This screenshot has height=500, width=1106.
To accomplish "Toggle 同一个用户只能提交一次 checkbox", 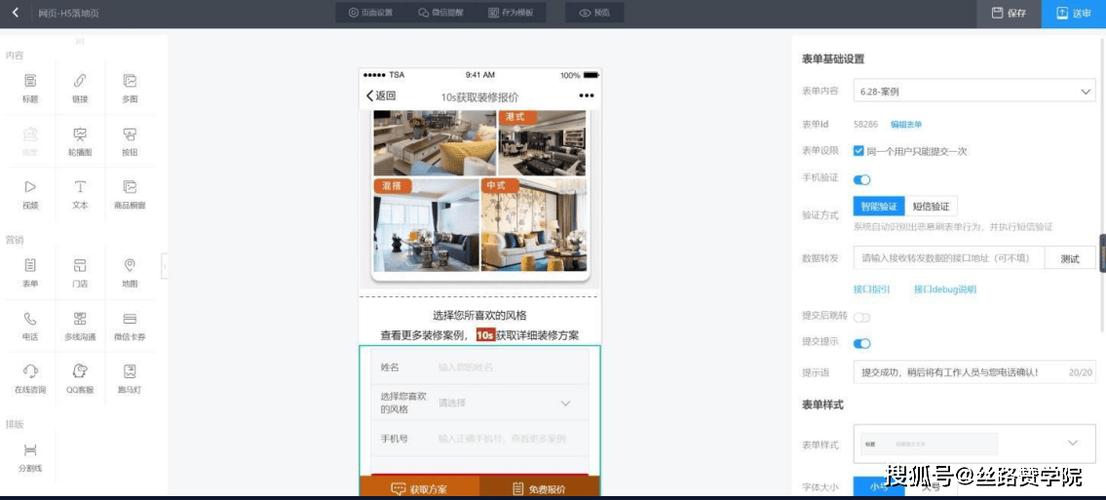I will [x=858, y=151].
